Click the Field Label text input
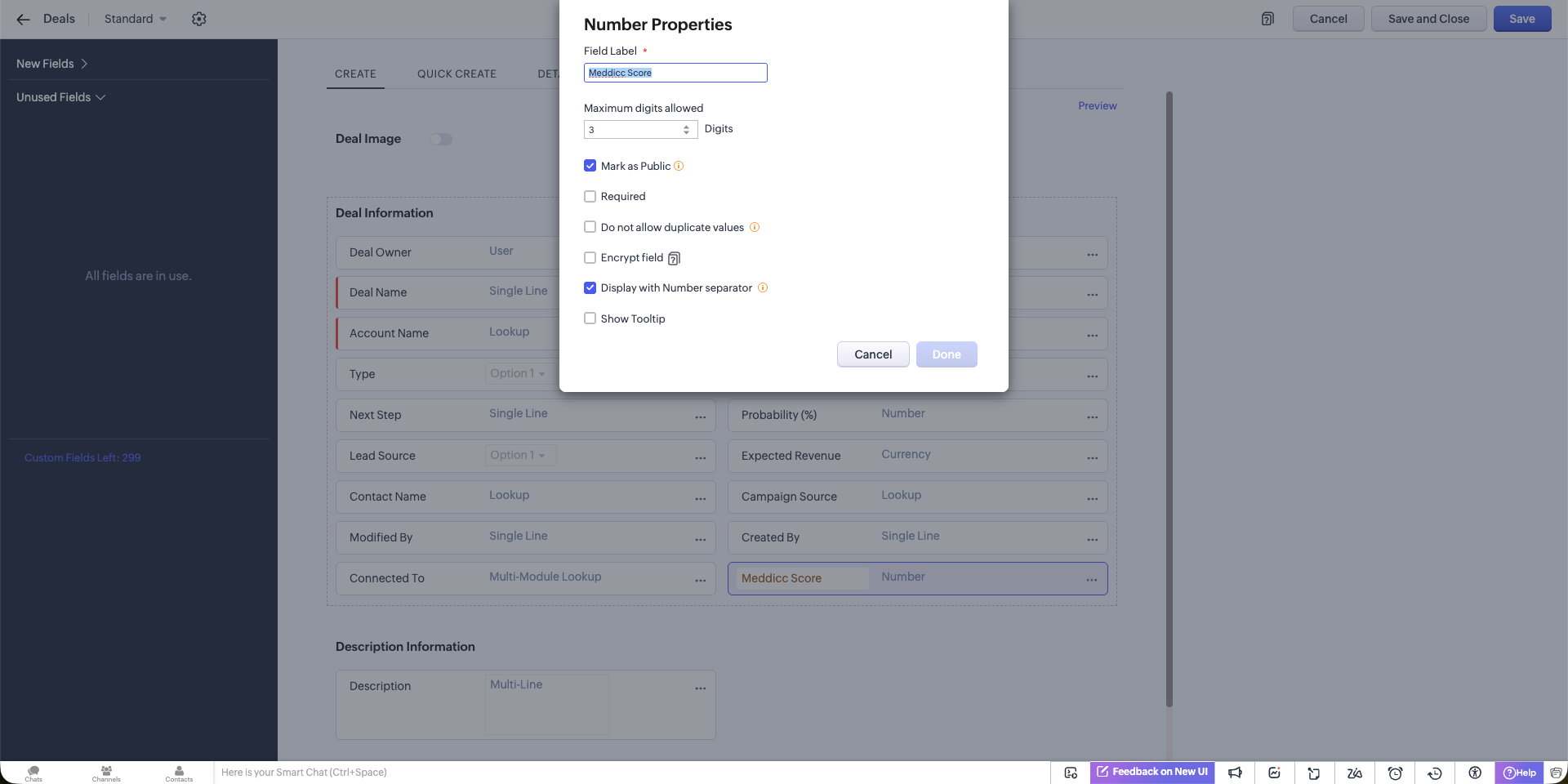This screenshot has height=784, width=1568. [675, 73]
